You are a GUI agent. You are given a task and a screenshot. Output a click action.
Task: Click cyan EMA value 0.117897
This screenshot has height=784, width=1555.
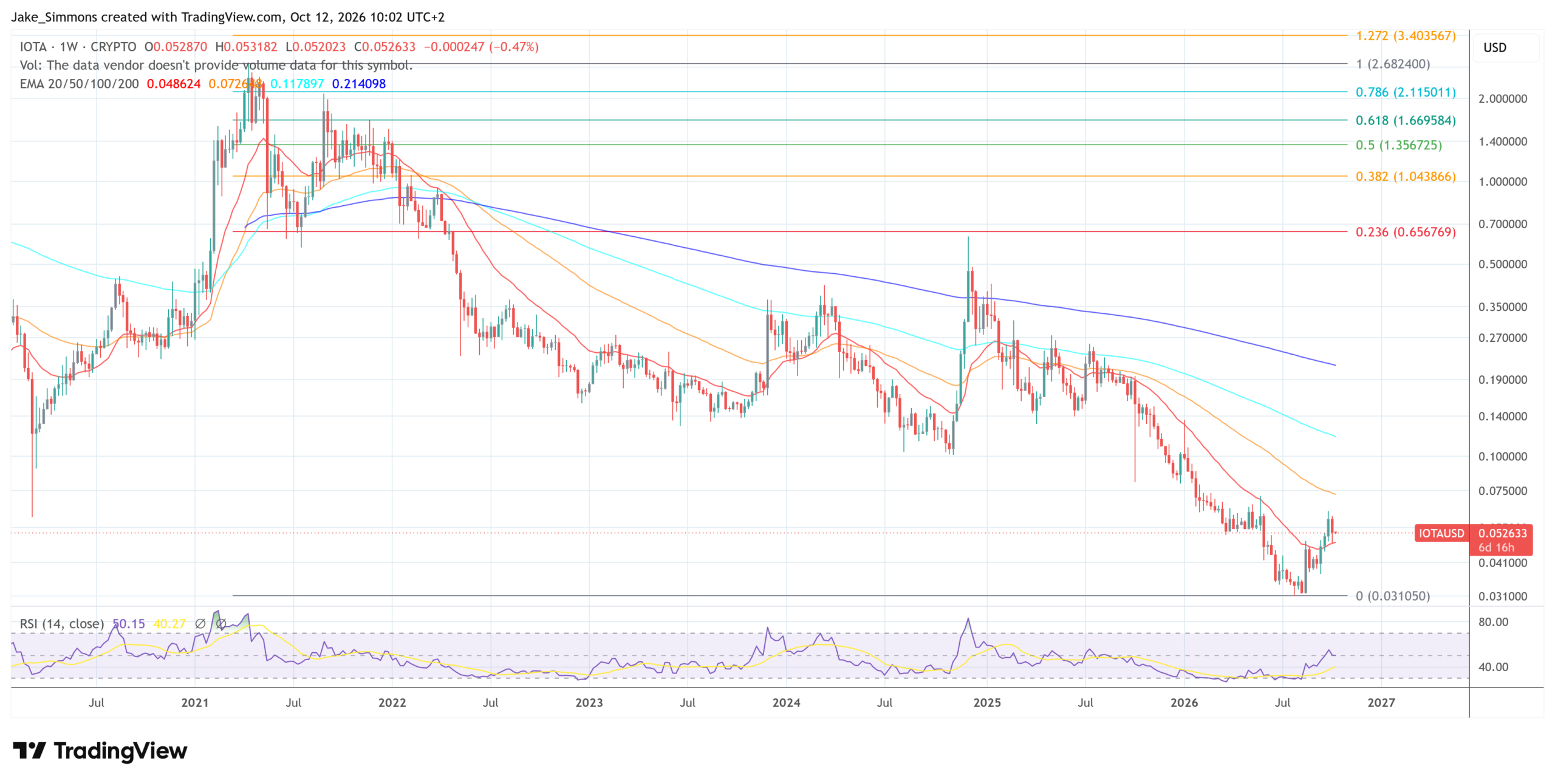coord(297,84)
